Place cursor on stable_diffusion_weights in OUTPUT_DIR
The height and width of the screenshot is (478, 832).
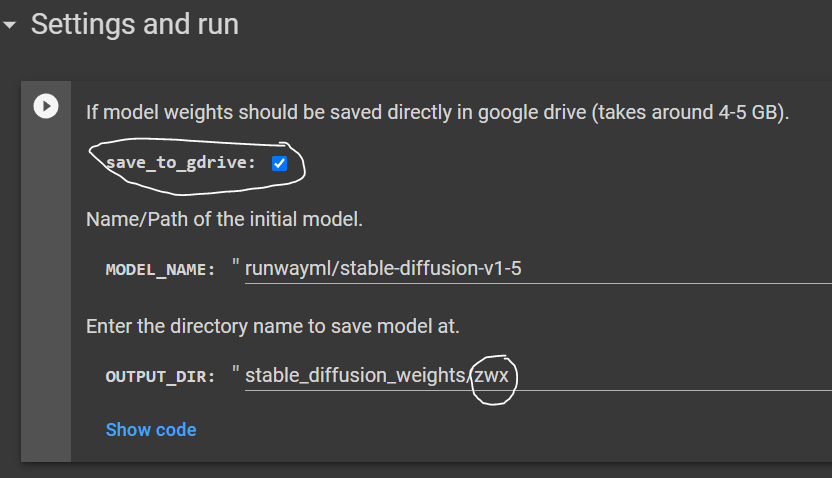point(355,376)
